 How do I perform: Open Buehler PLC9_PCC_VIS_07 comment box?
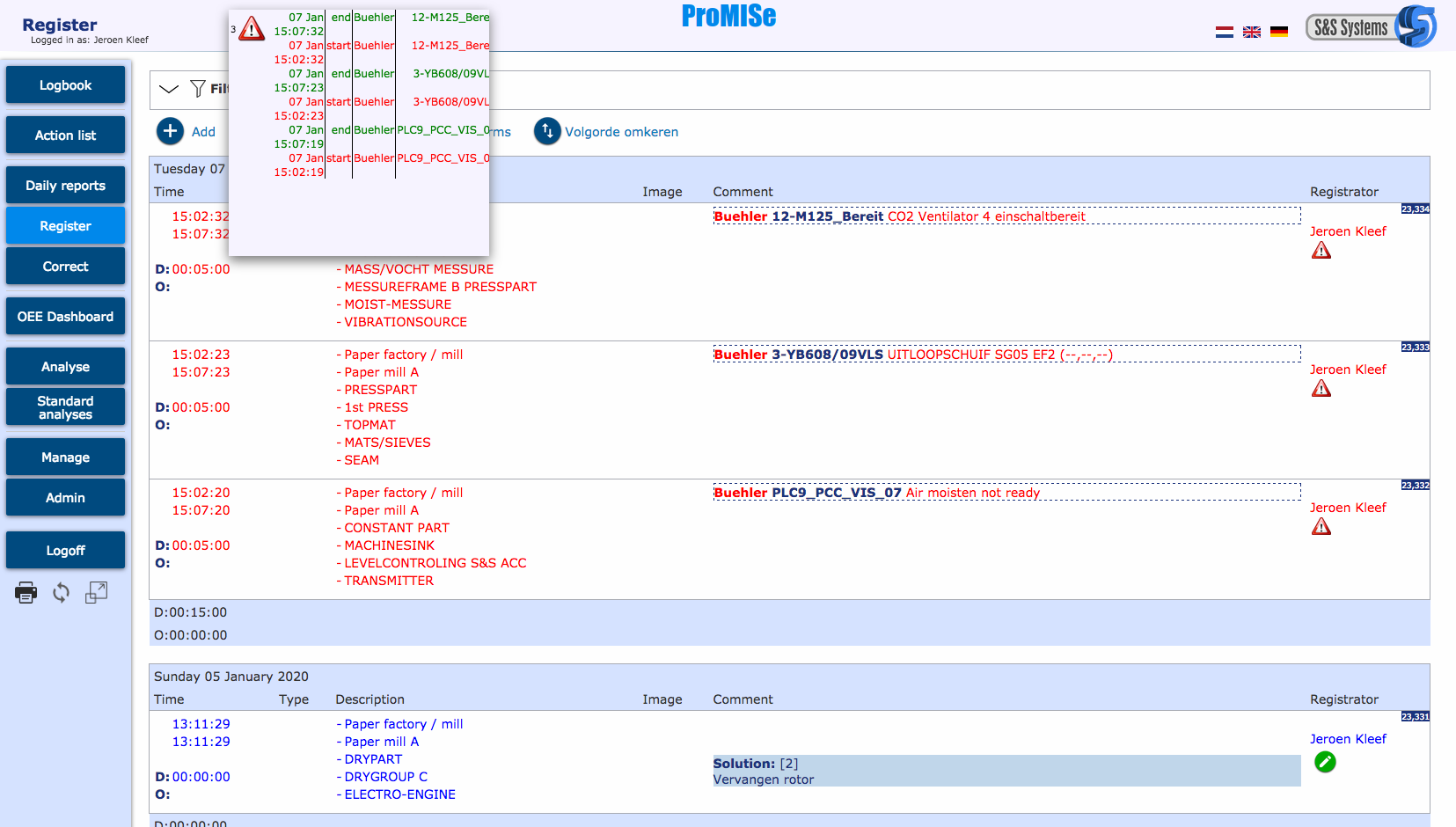(x=1006, y=492)
